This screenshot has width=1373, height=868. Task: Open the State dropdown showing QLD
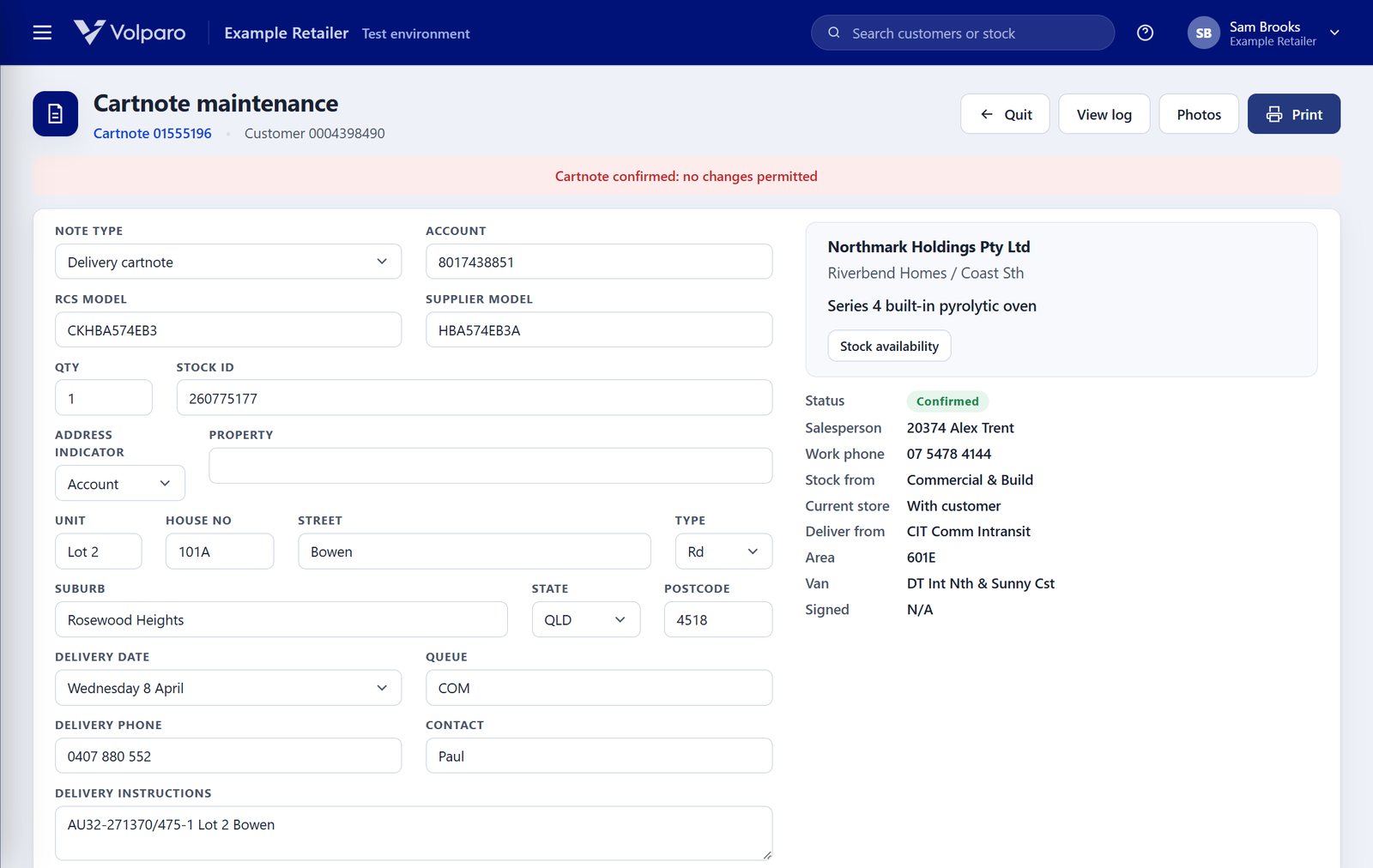tap(586, 619)
